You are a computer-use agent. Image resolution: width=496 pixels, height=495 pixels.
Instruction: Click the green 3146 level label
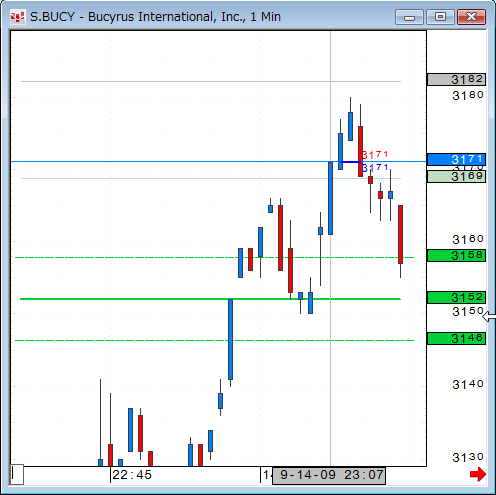pos(456,338)
